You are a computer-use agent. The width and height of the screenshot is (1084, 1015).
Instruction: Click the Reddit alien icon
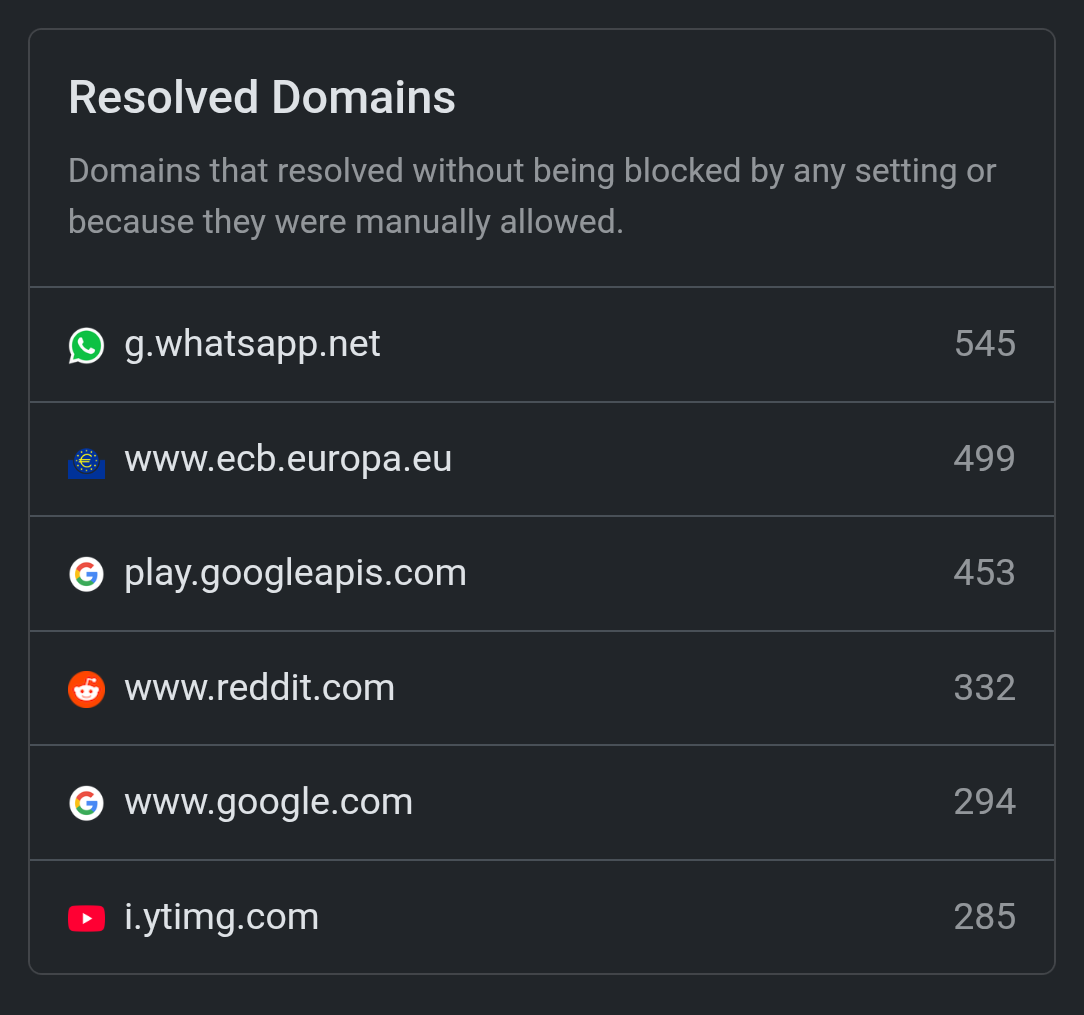(86, 689)
